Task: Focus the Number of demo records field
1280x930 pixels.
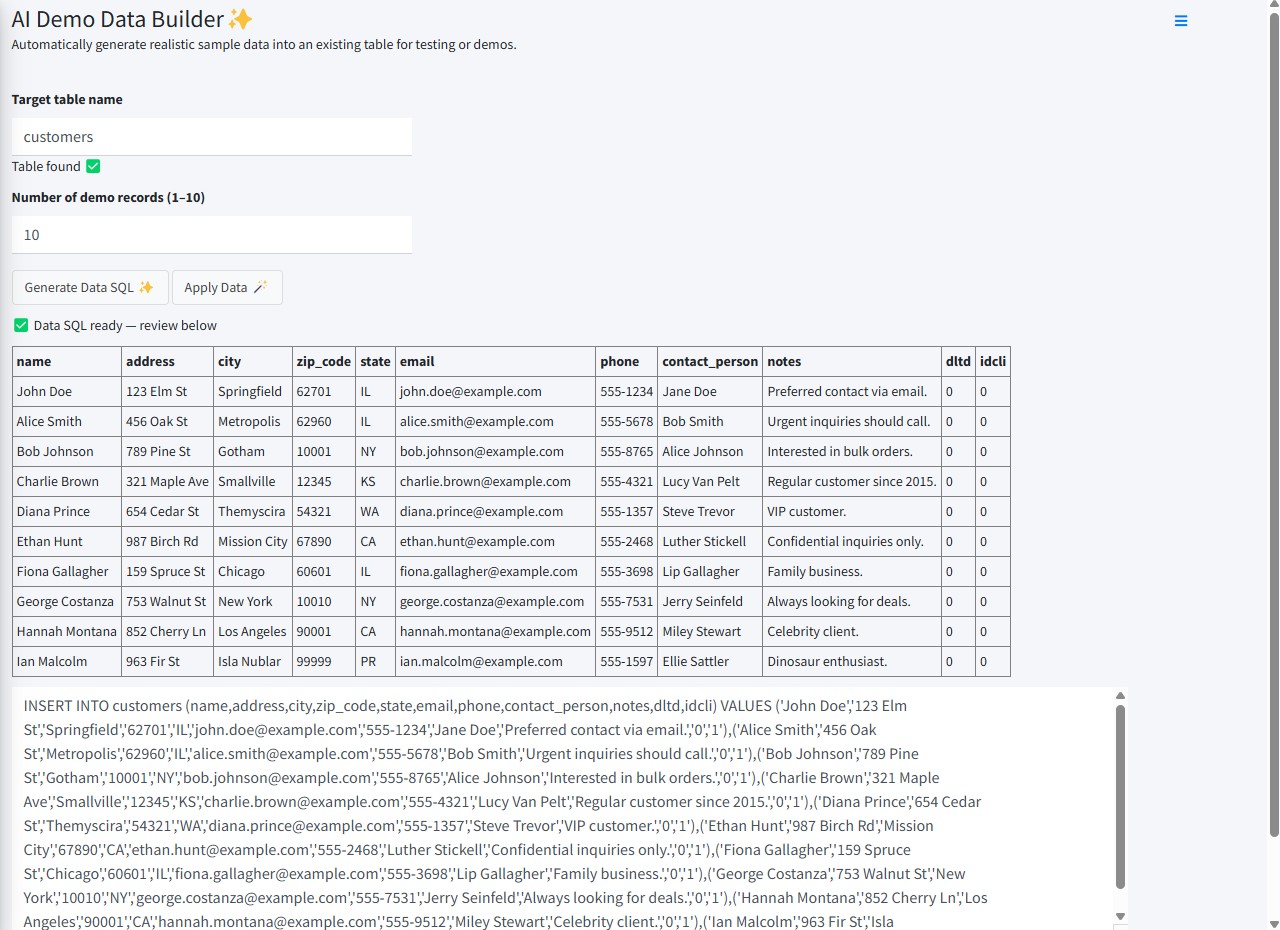Action: tap(211, 235)
